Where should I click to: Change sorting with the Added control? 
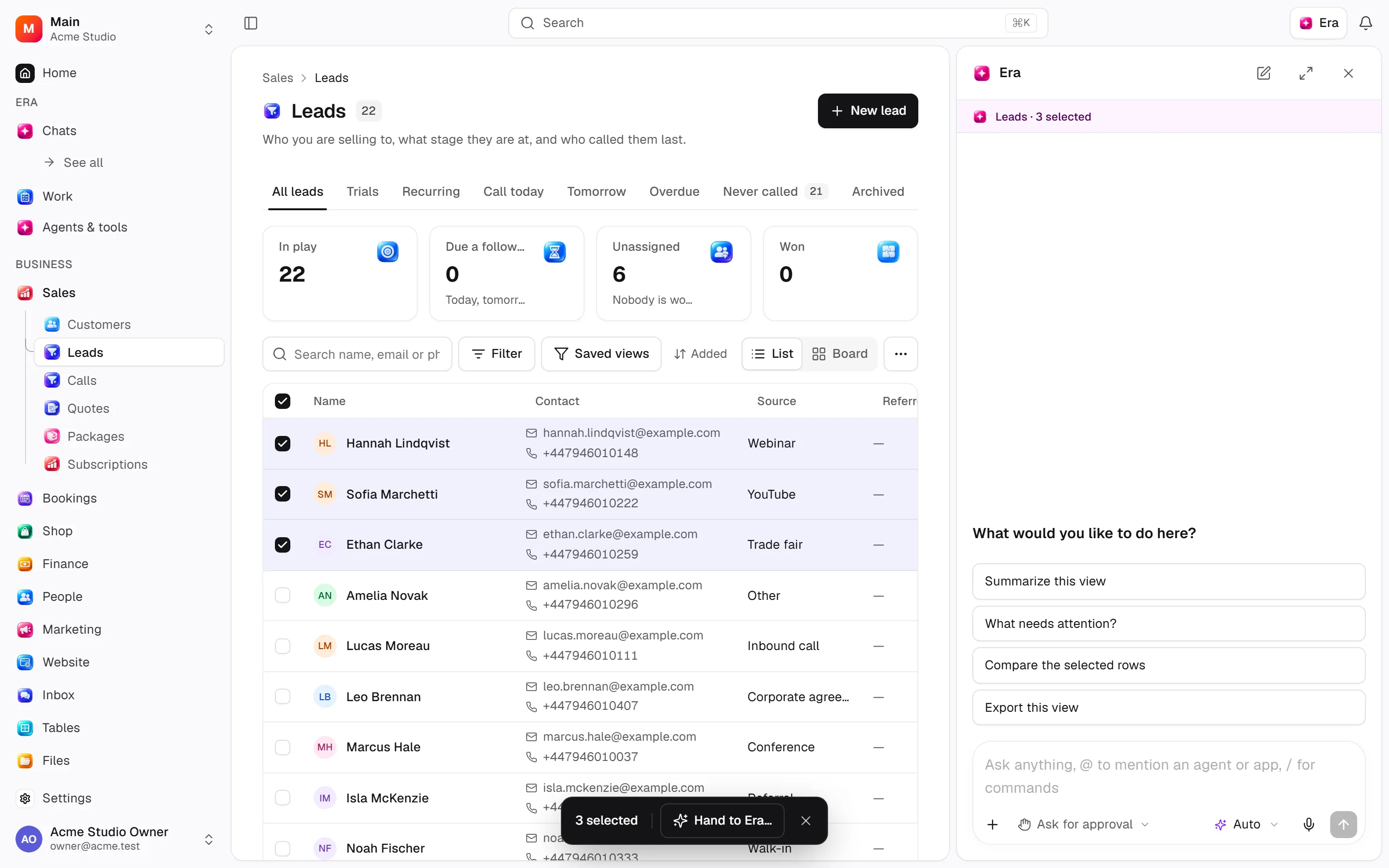click(700, 353)
